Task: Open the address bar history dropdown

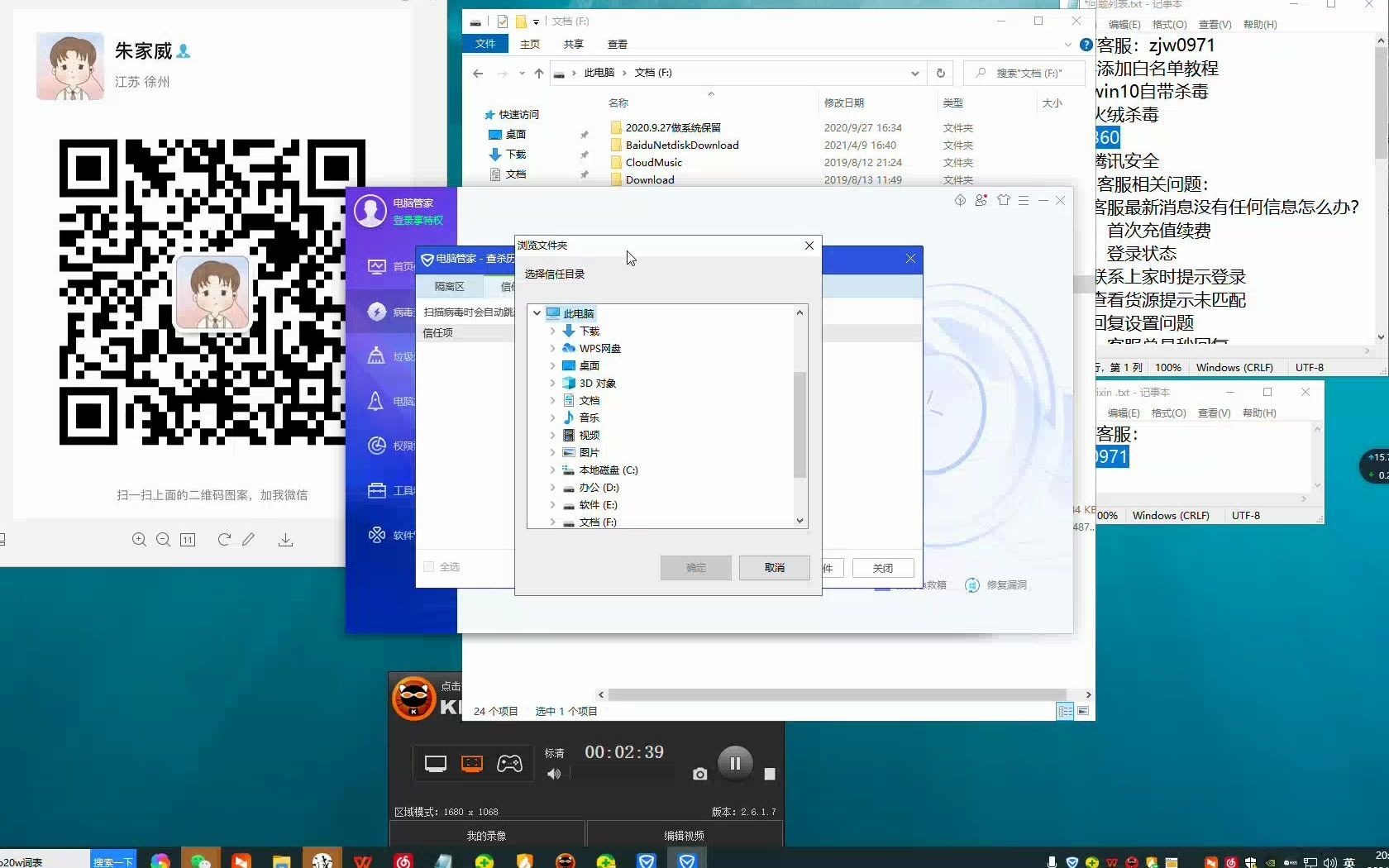Action: click(914, 73)
